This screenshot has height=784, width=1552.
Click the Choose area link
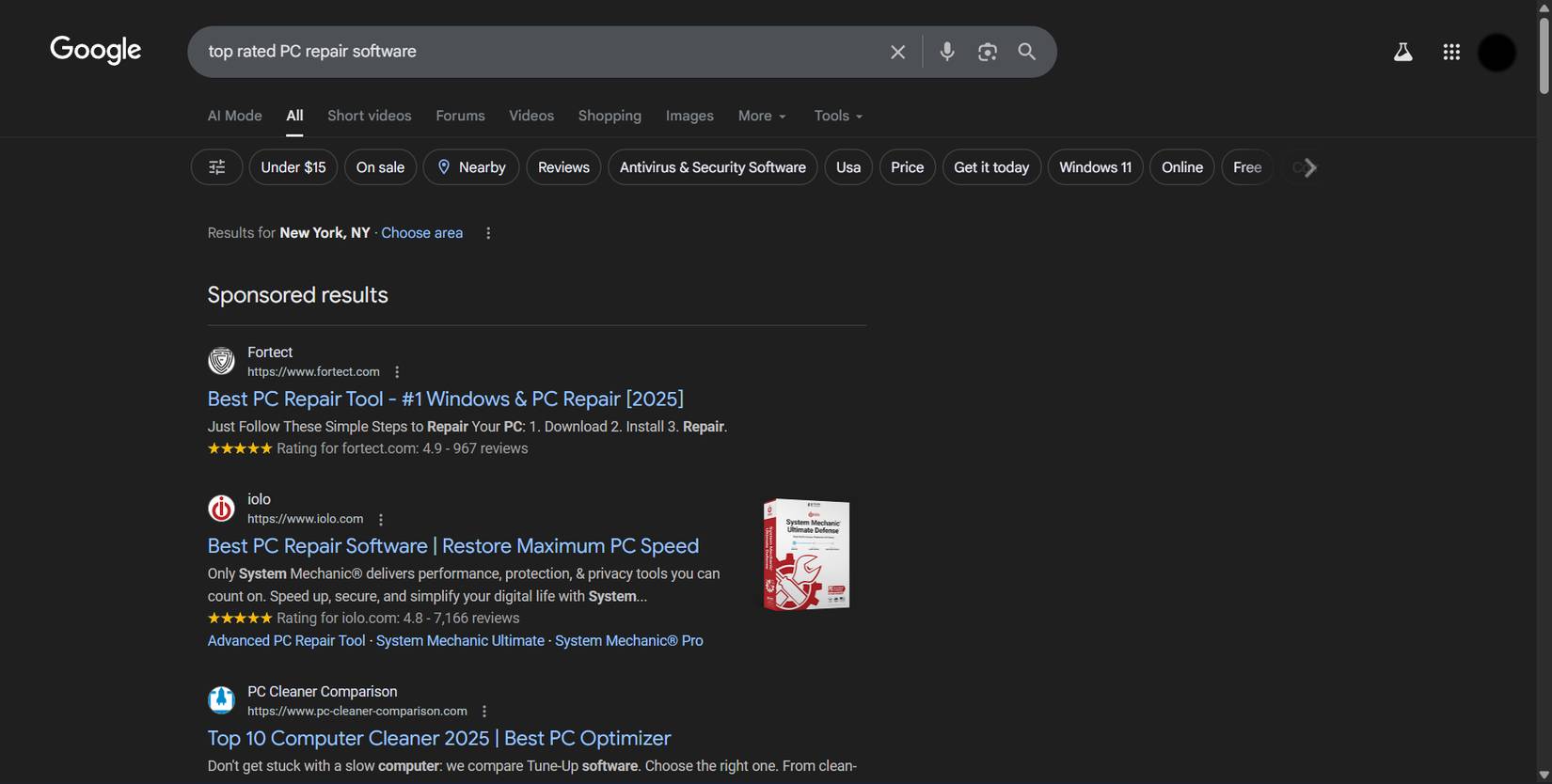(x=421, y=233)
